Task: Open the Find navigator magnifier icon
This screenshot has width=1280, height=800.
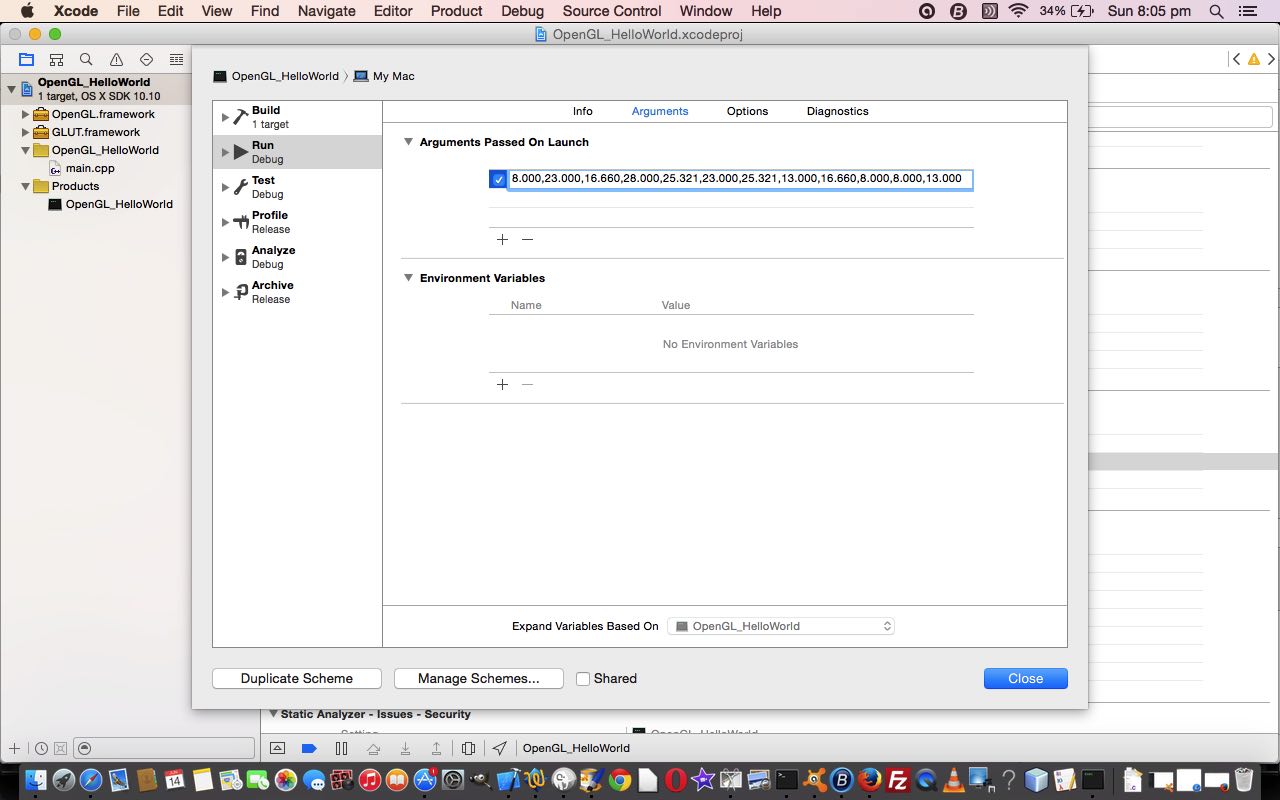Action: tap(86, 60)
